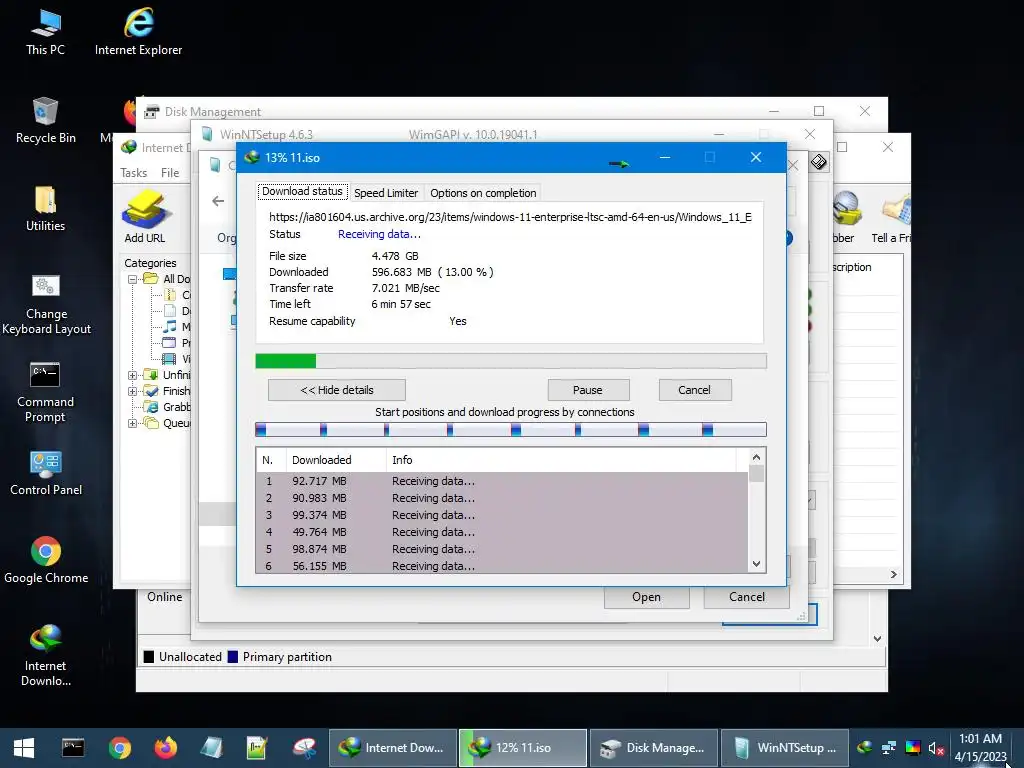Image resolution: width=1024 pixels, height=768 pixels.
Task: Open Change Keyboard Layout desktop icon
Action: [46, 305]
